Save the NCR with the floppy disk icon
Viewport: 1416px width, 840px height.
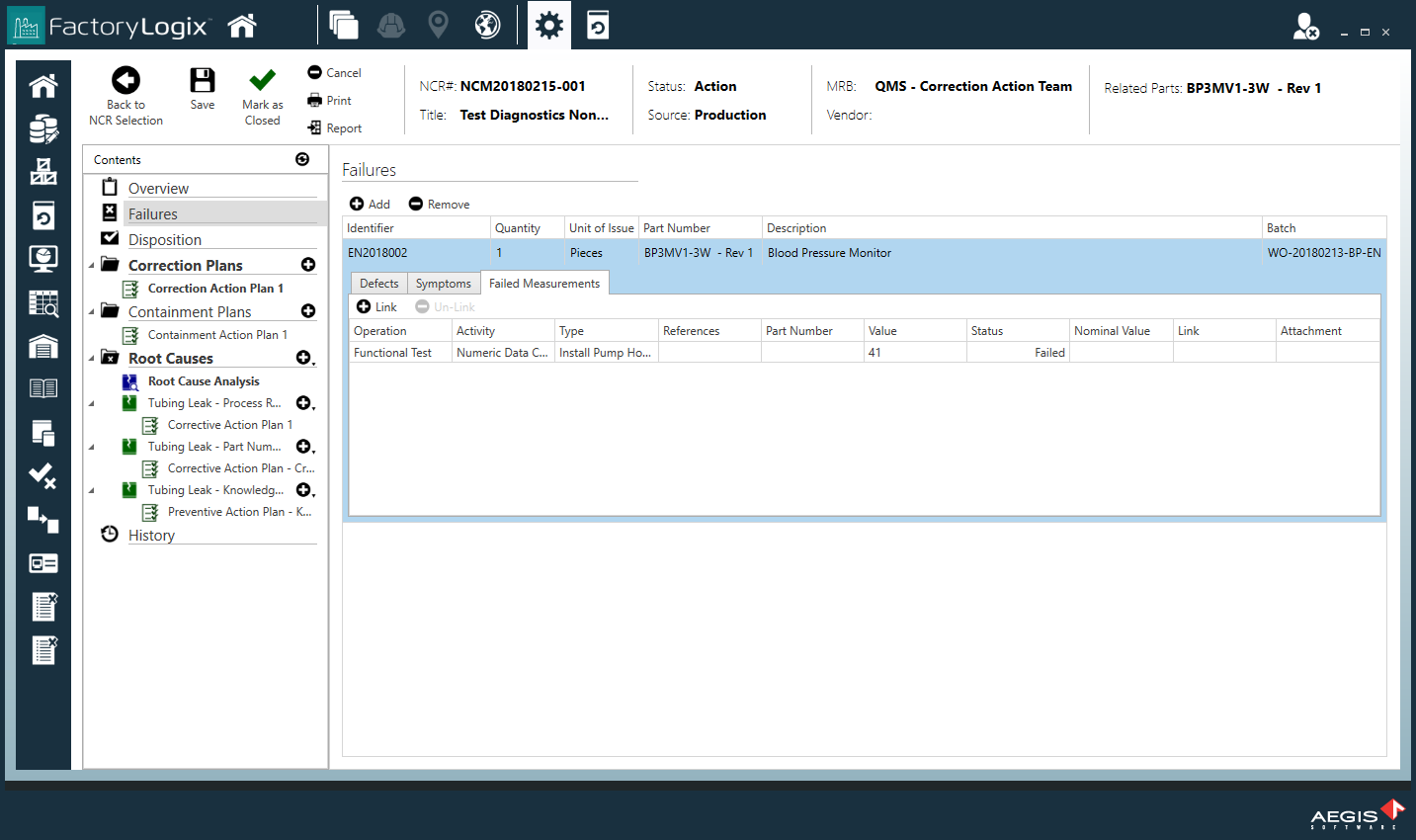tap(203, 81)
